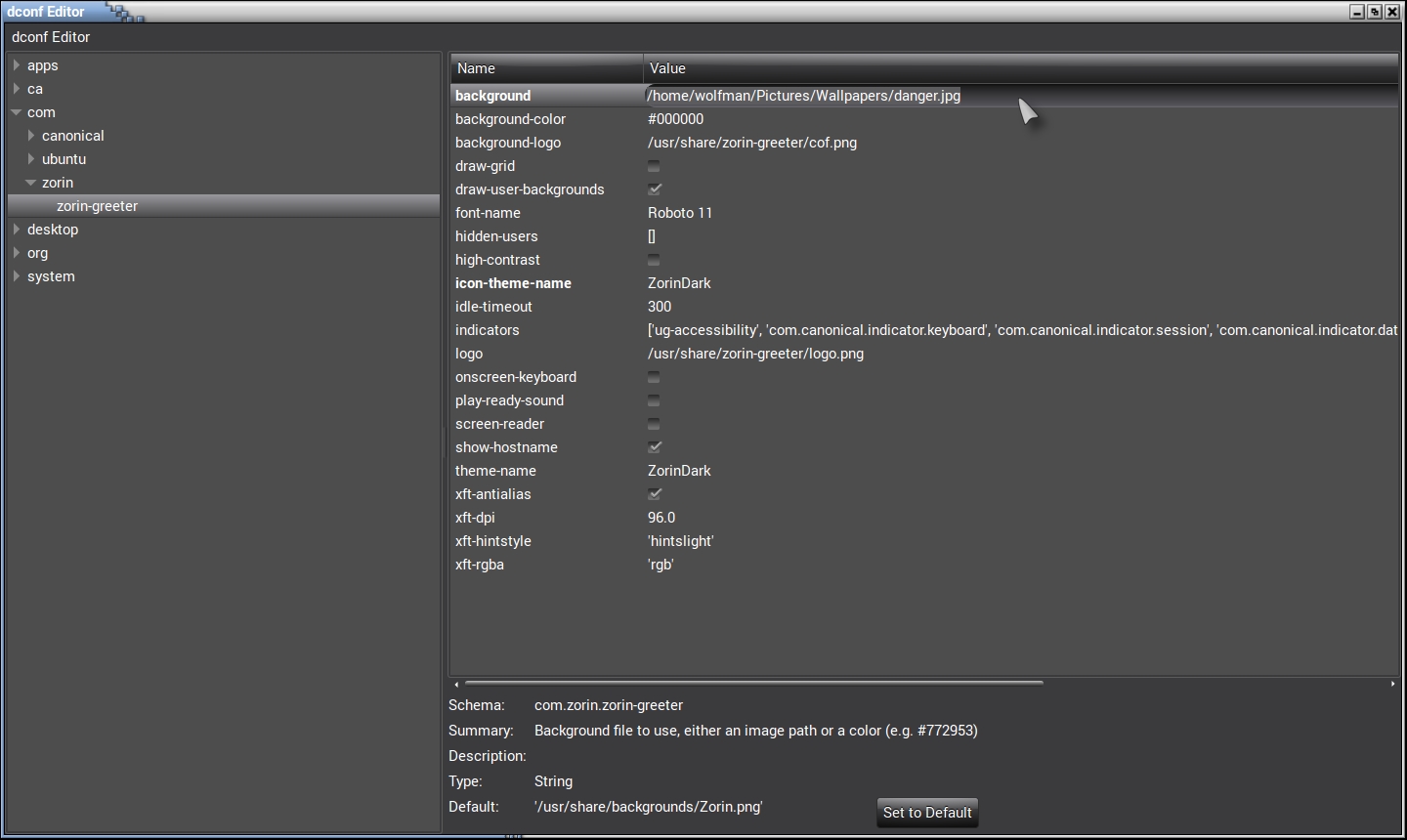Disable the show-hostname checkbox
The height and width of the screenshot is (840, 1407).
click(x=654, y=447)
